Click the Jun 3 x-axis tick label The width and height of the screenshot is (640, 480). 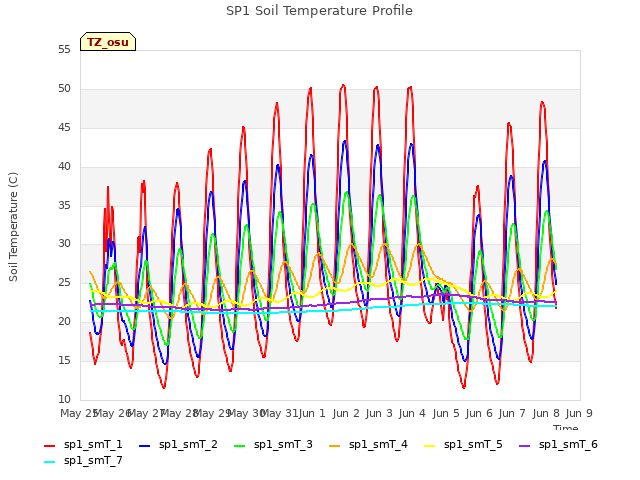pyautogui.click(x=379, y=413)
